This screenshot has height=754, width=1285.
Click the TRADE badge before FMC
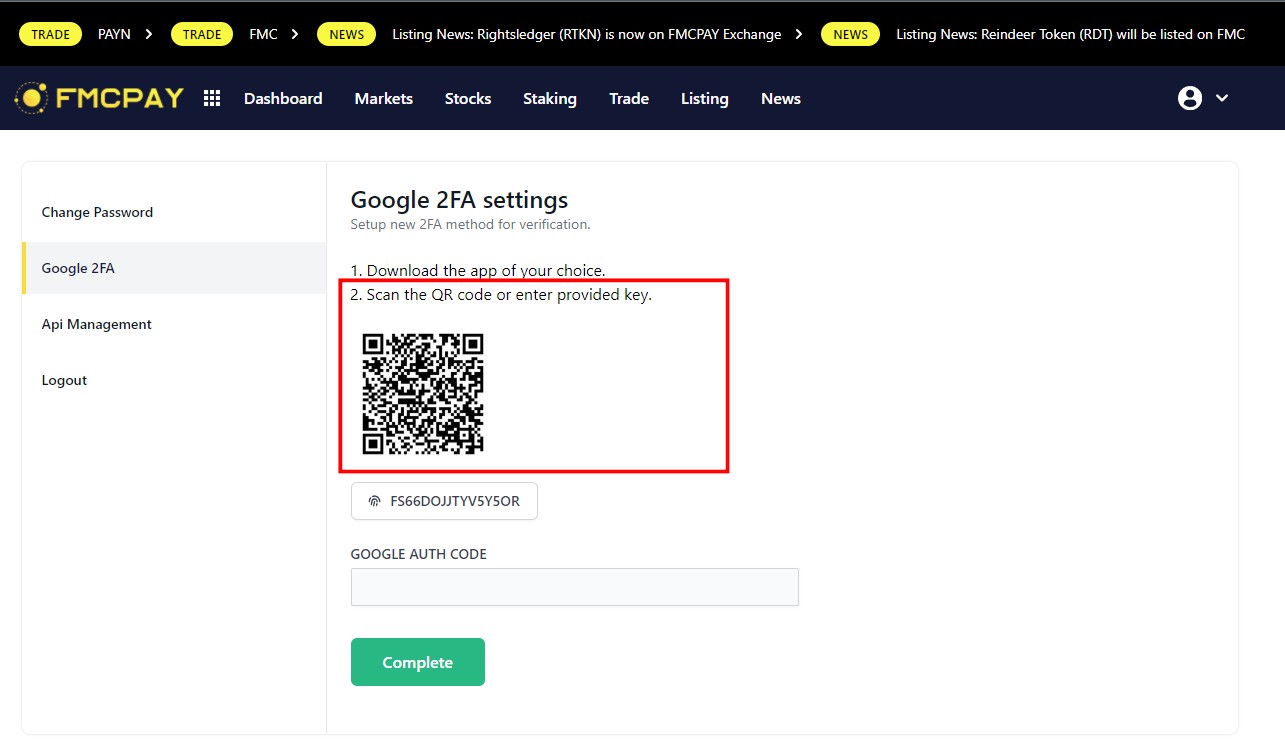coord(202,34)
